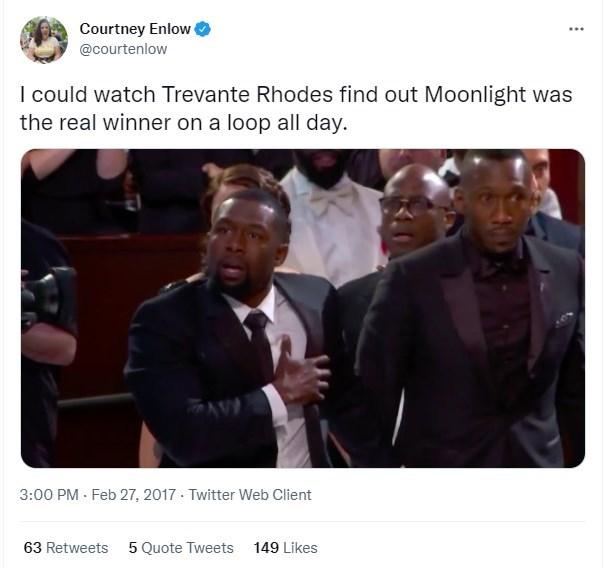Open the @courtenlow handle link
The image size is (605, 568).
(123, 49)
